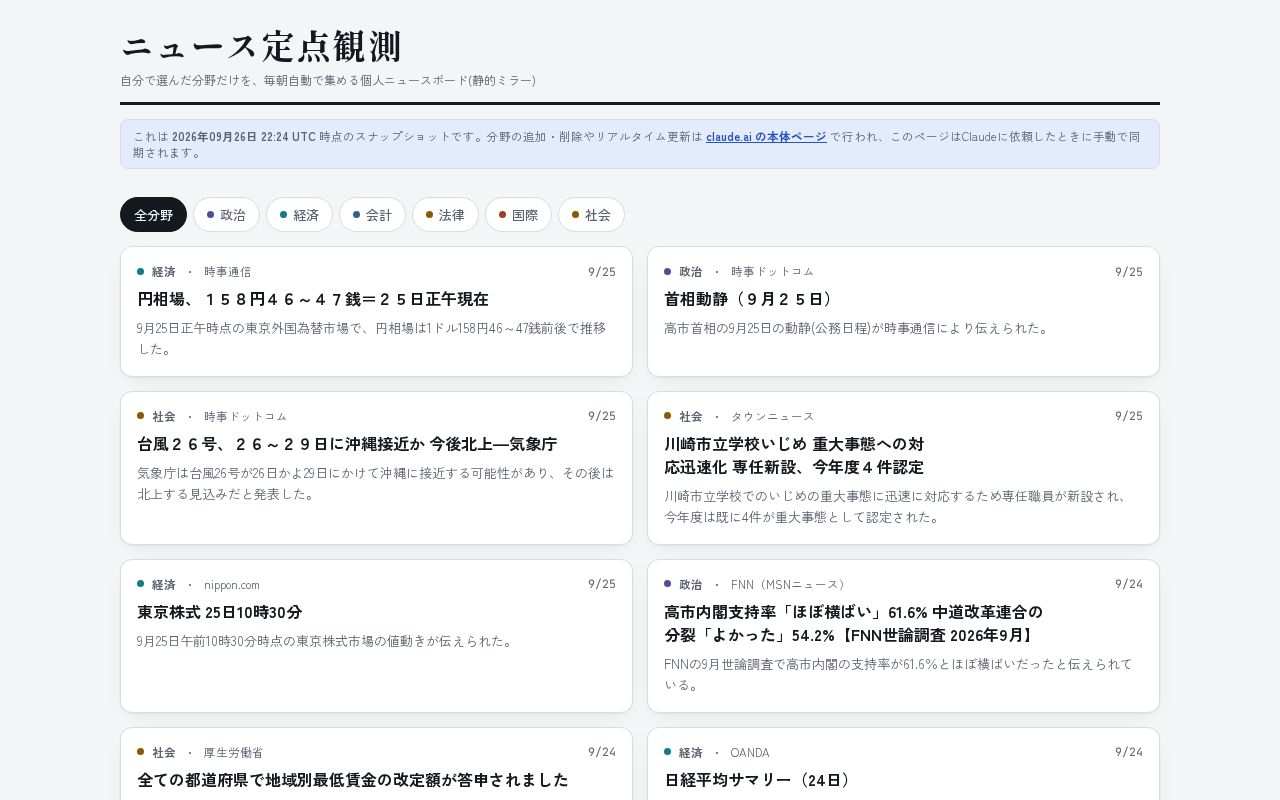
Task: Filter news by 経済 category
Action: coord(299,215)
